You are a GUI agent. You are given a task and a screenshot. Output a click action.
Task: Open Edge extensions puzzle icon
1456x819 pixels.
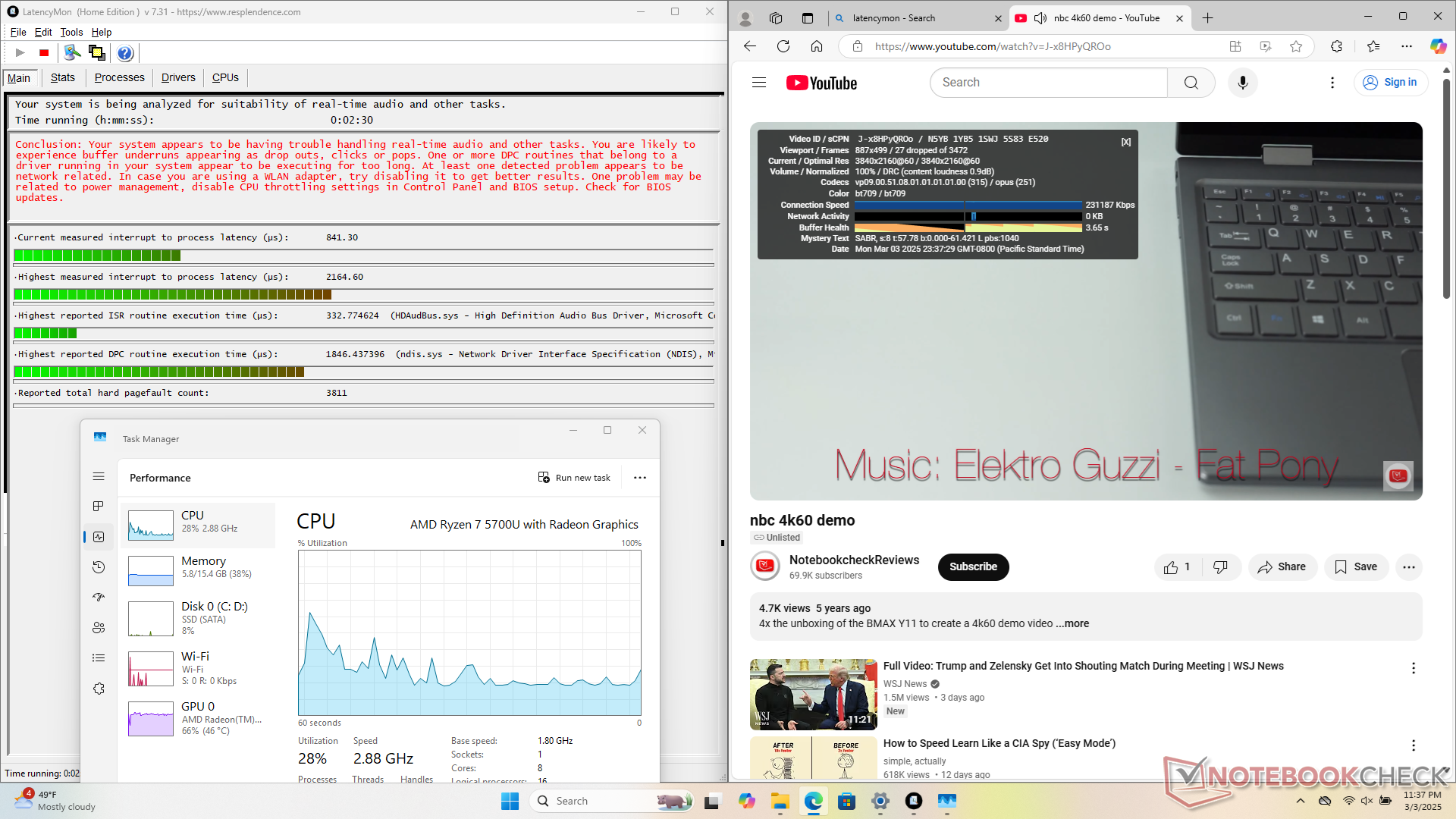pyautogui.click(x=1336, y=46)
